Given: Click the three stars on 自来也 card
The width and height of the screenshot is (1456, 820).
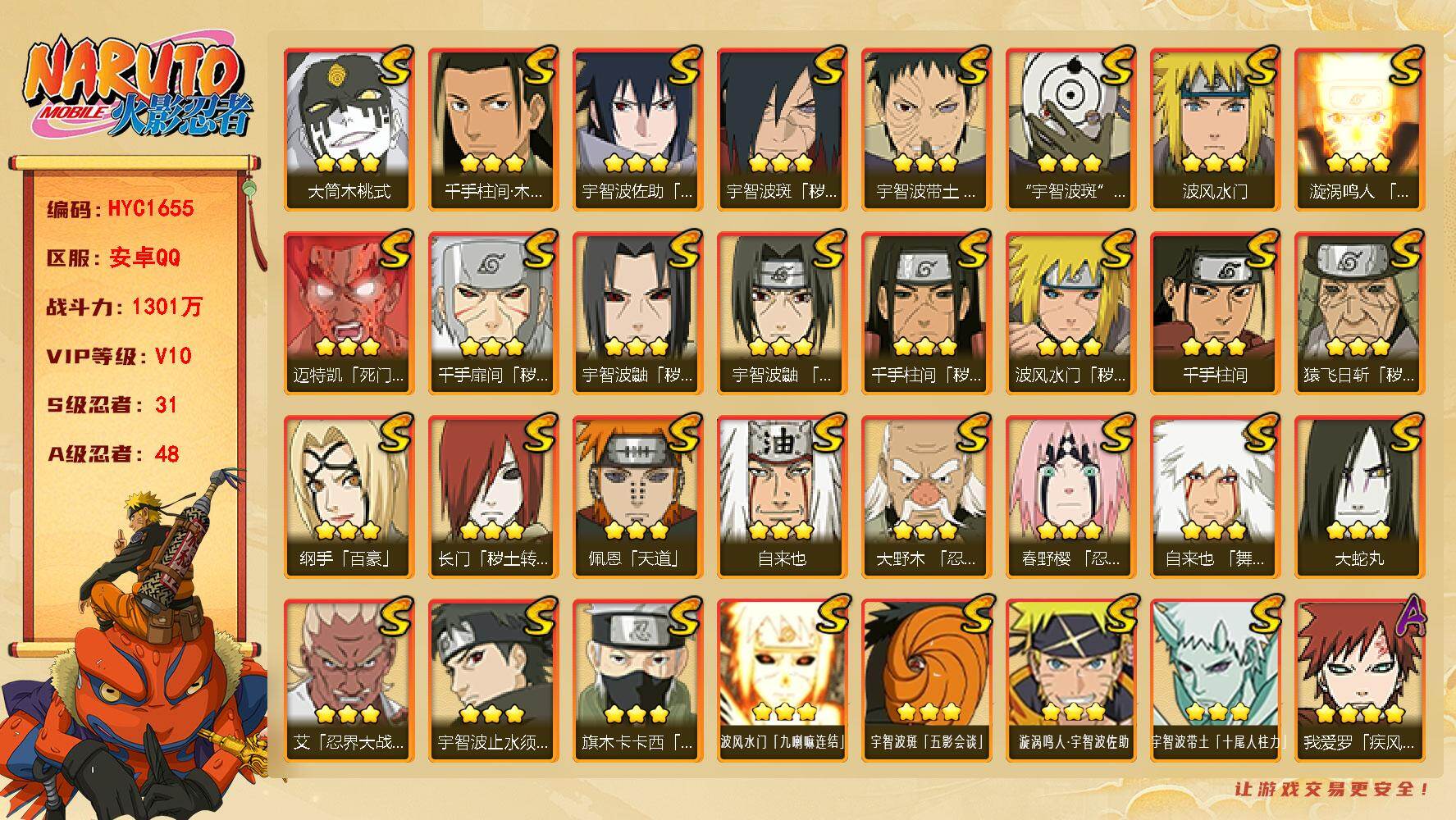Looking at the screenshot, I should (x=782, y=531).
